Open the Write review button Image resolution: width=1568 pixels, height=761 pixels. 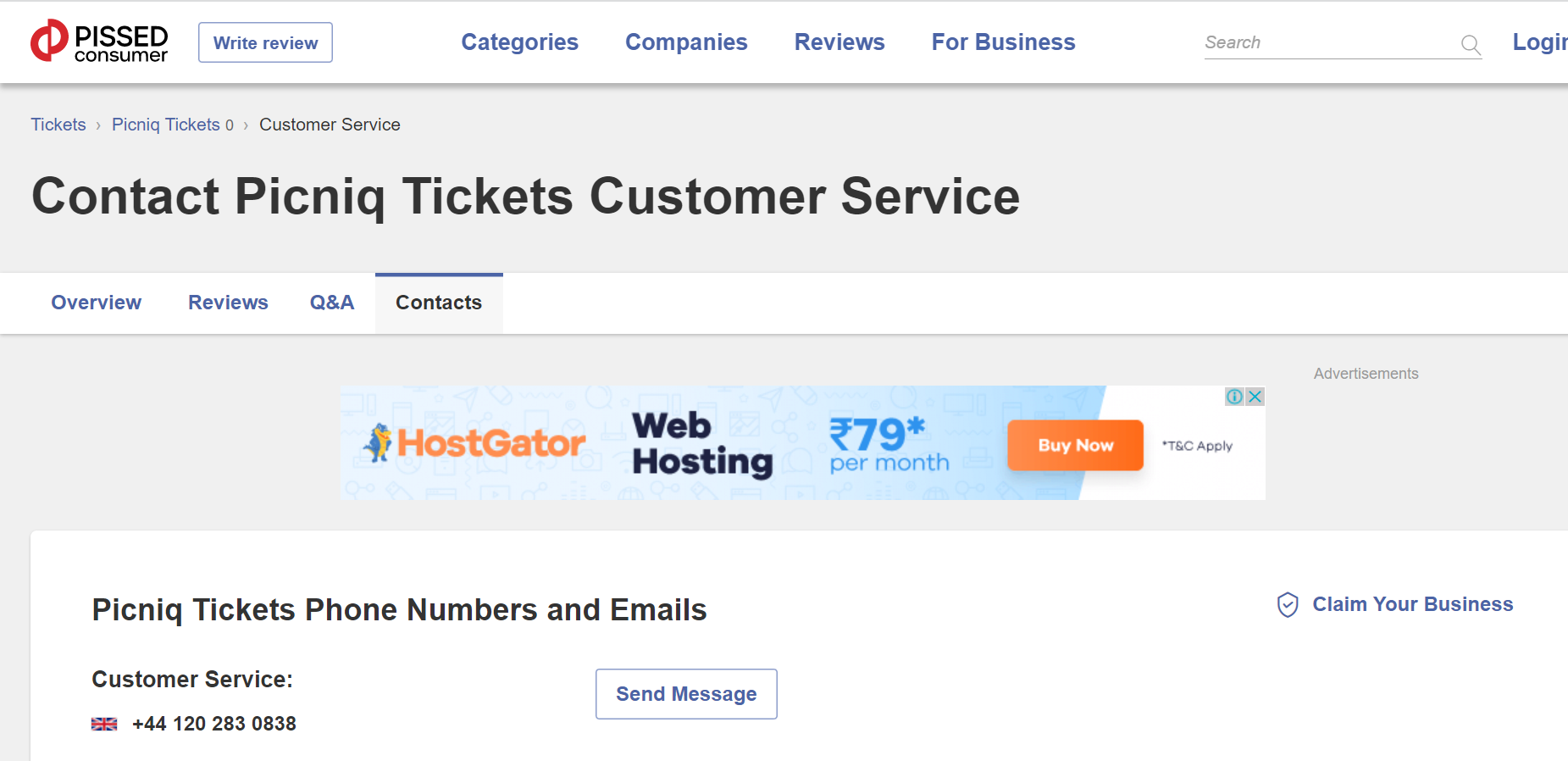point(265,42)
